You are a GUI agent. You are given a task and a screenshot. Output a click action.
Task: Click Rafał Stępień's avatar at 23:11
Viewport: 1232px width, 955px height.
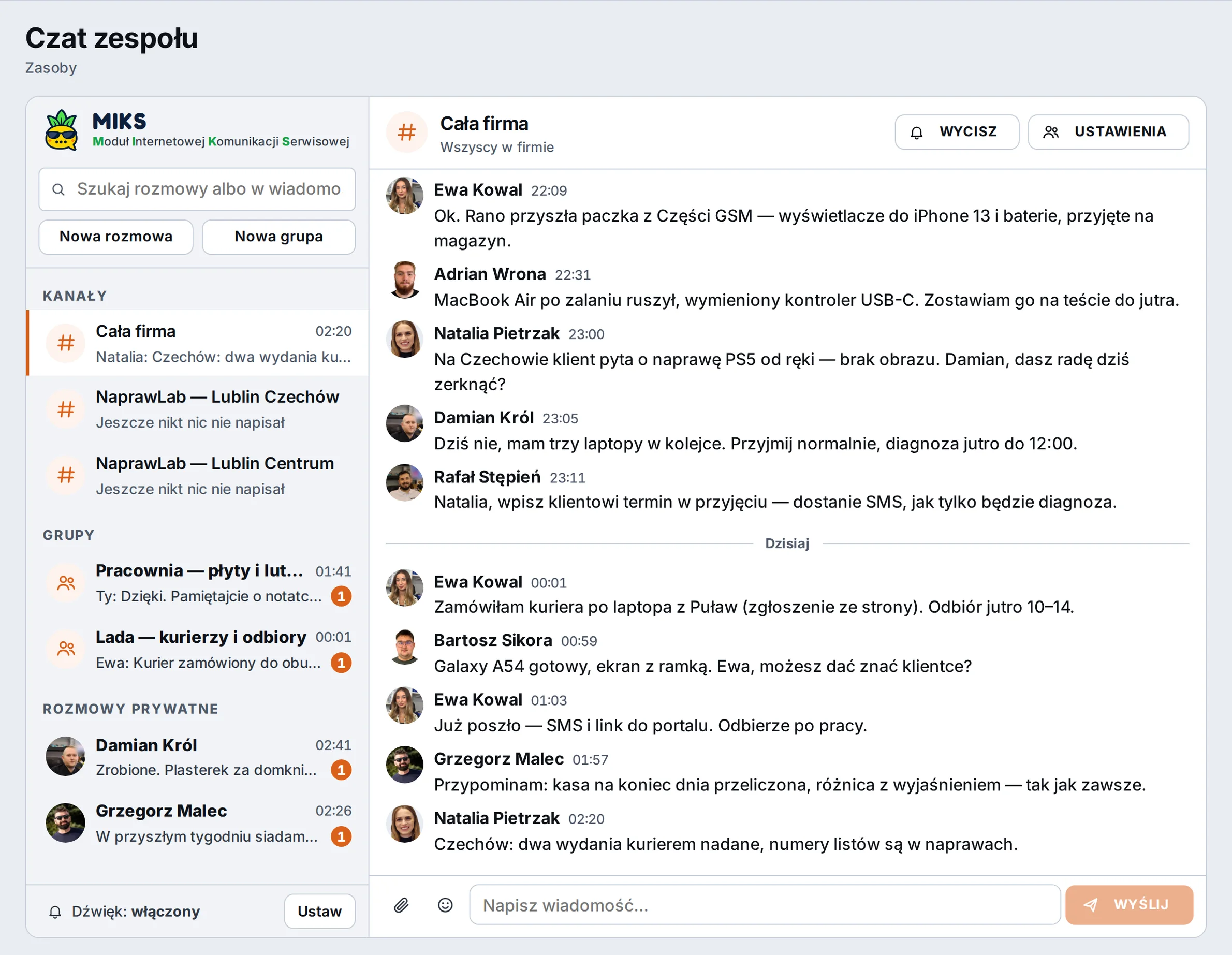coord(404,483)
